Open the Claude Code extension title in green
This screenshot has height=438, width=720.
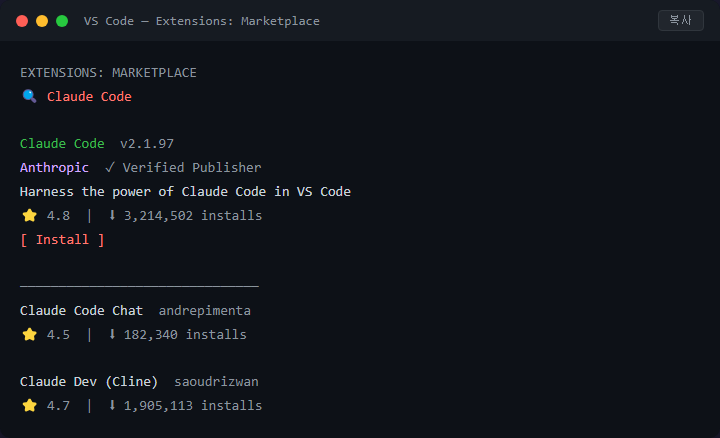coord(62,144)
